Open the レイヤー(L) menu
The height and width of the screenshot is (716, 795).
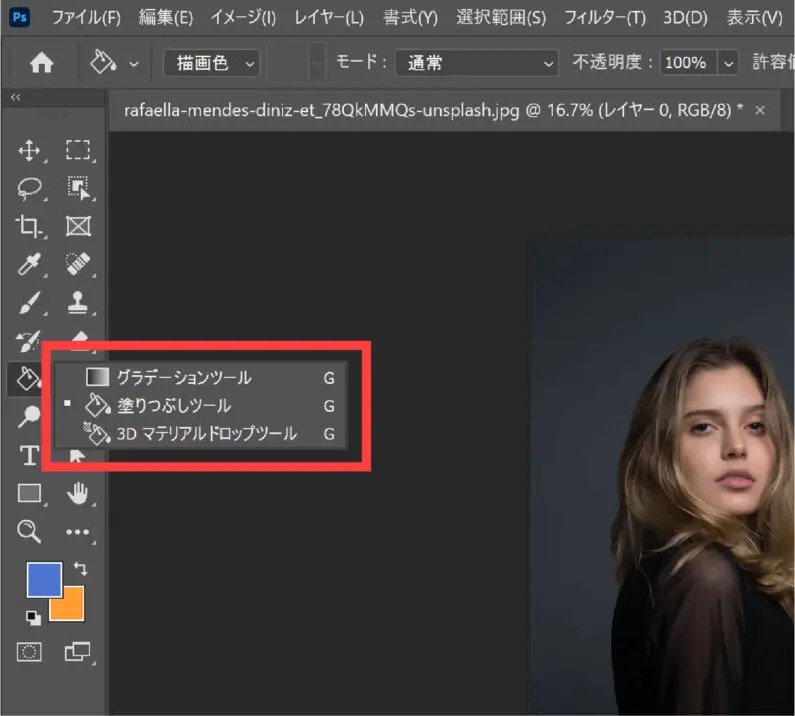329,18
